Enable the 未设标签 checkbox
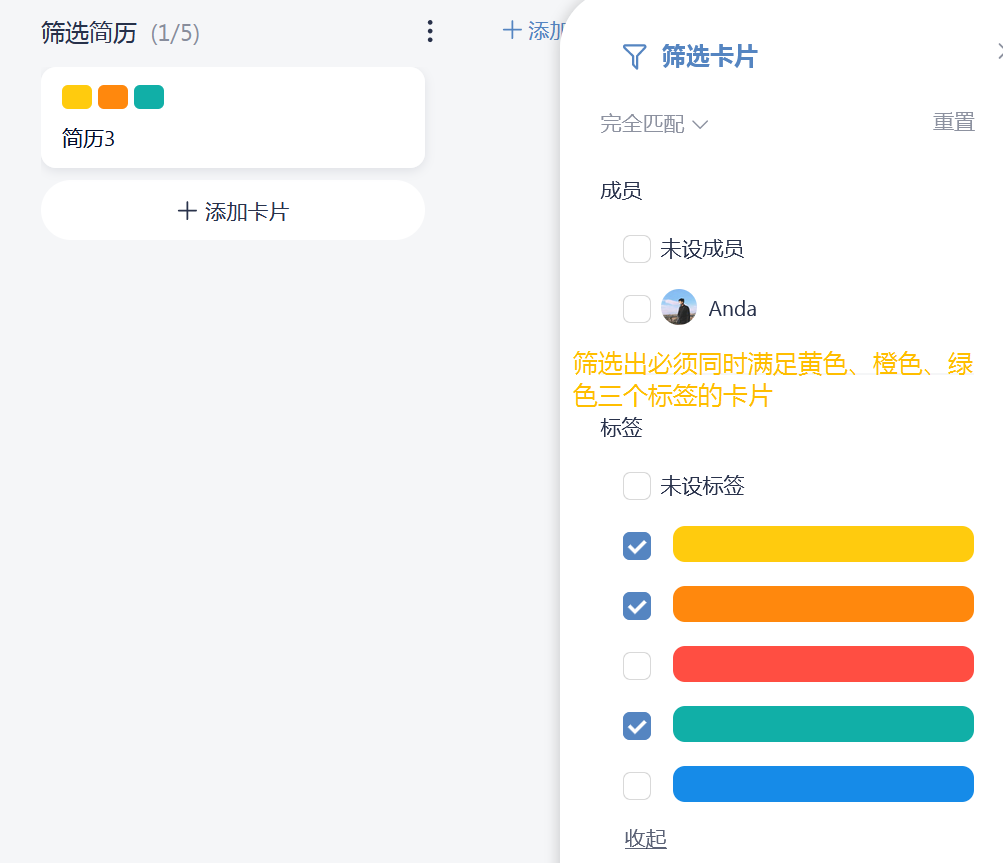The image size is (1003, 863). (637, 486)
